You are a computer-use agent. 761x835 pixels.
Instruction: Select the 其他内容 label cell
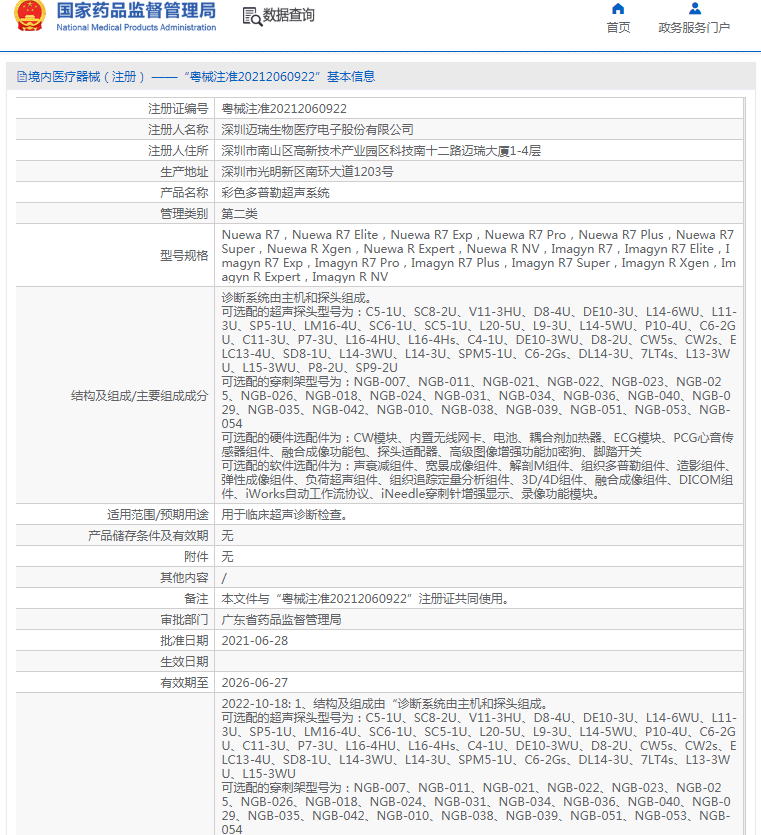pyautogui.click(x=114, y=578)
